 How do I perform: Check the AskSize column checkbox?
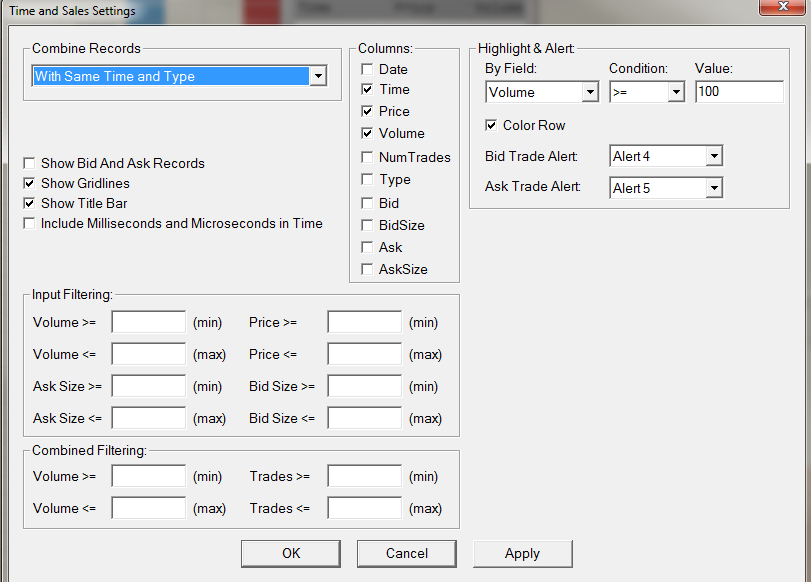(367, 270)
